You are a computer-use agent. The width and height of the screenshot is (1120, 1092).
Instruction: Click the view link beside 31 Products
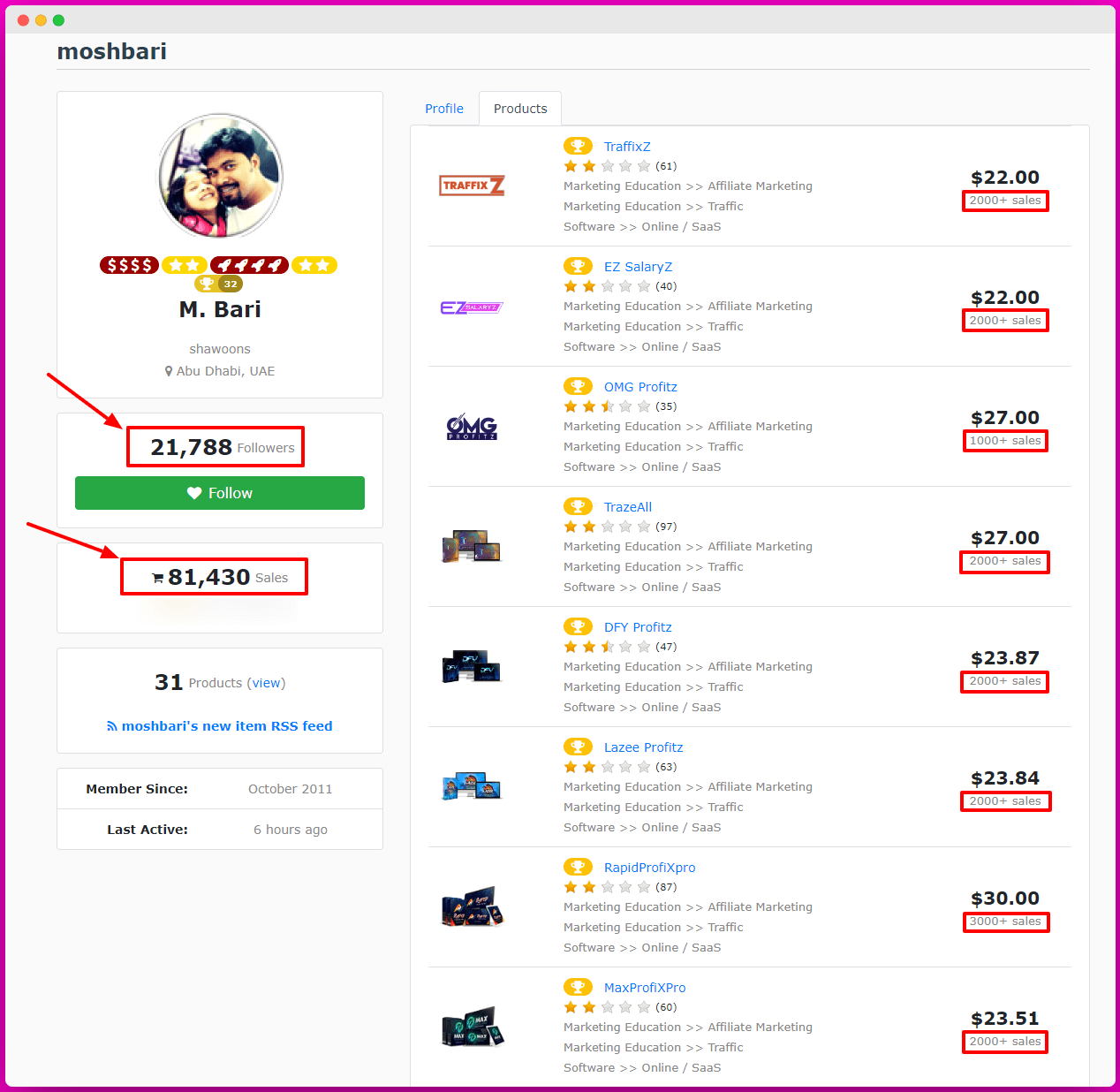(x=267, y=683)
